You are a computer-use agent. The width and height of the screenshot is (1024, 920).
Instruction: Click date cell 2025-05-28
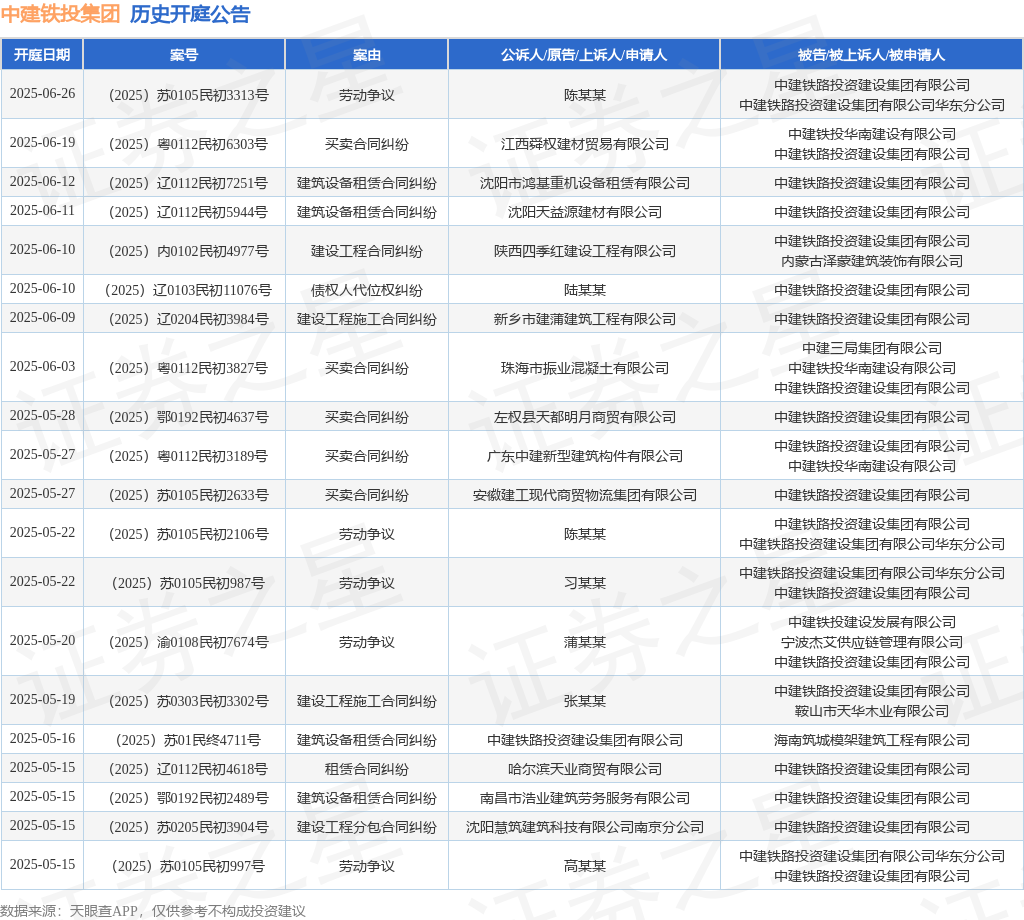click(42, 415)
